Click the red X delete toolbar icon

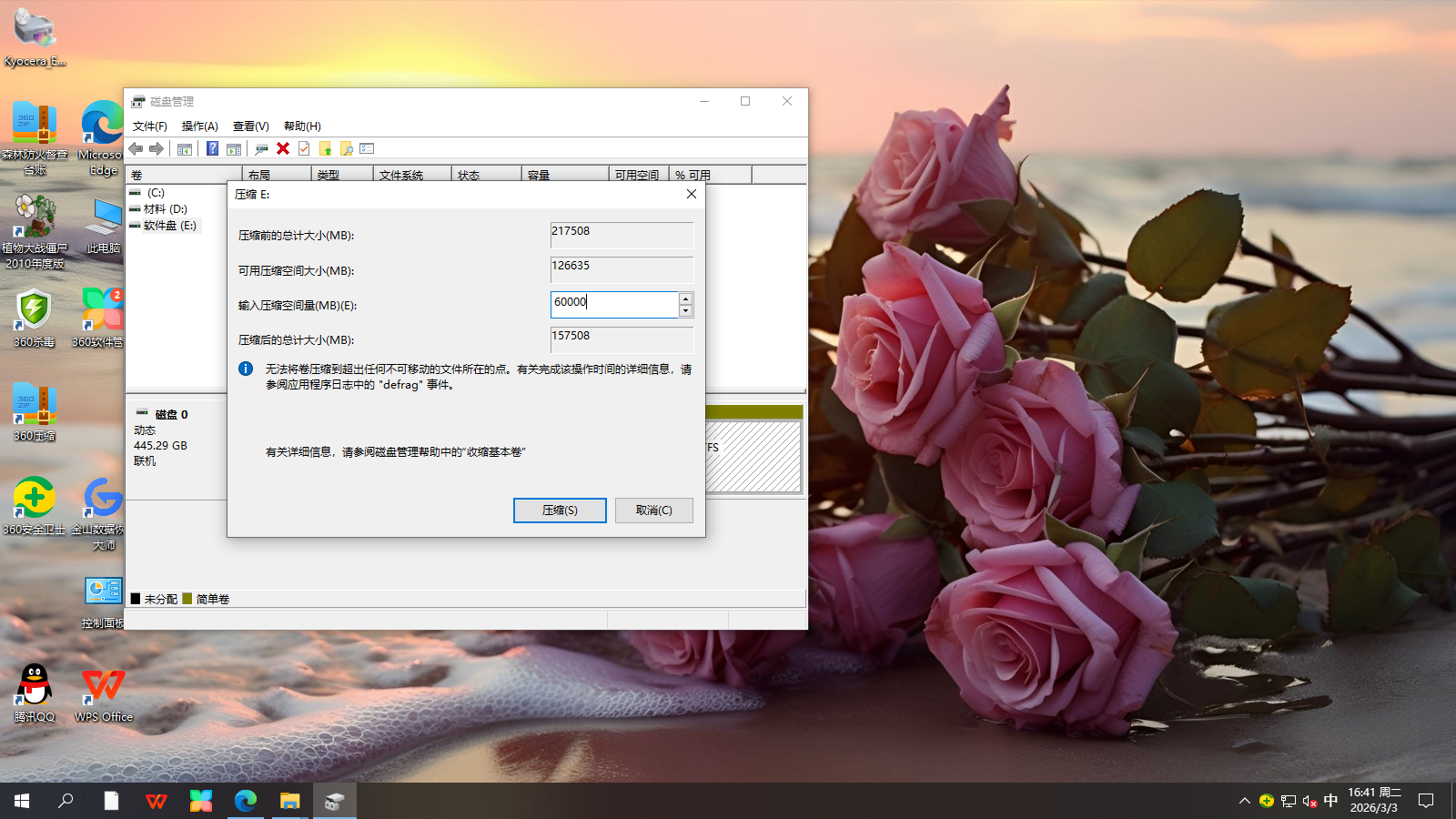pyautogui.click(x=283, y=148)
